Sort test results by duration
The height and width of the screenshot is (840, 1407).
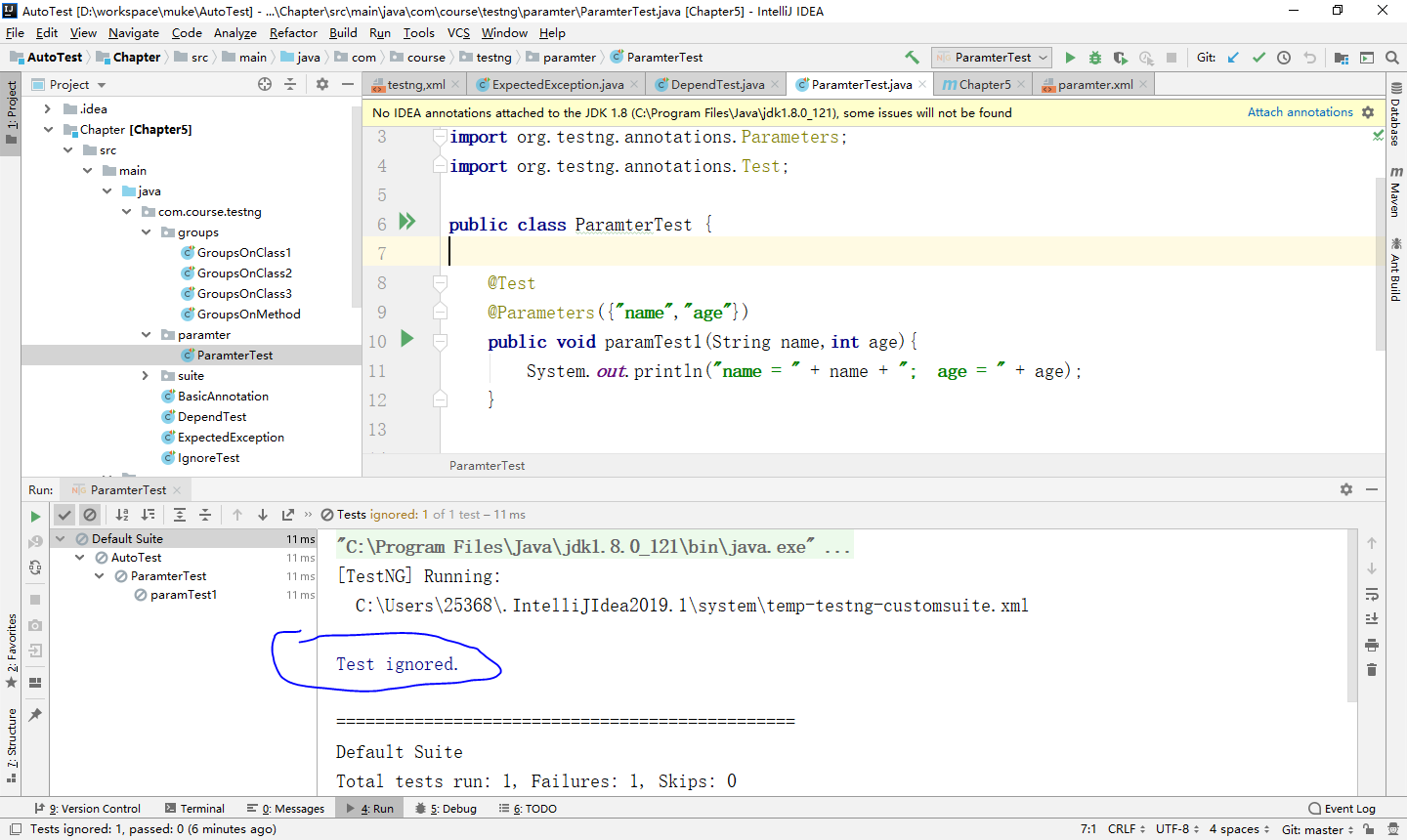click(x=148, y=515)
